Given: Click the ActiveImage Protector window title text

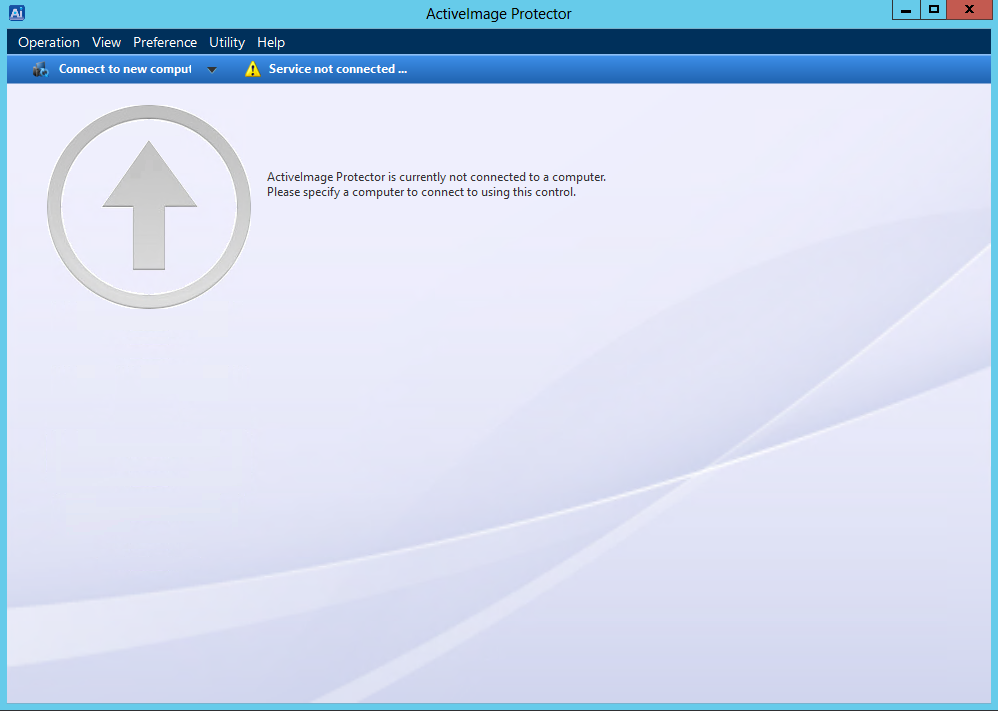Looking at the screenshot, I should 499,14.
